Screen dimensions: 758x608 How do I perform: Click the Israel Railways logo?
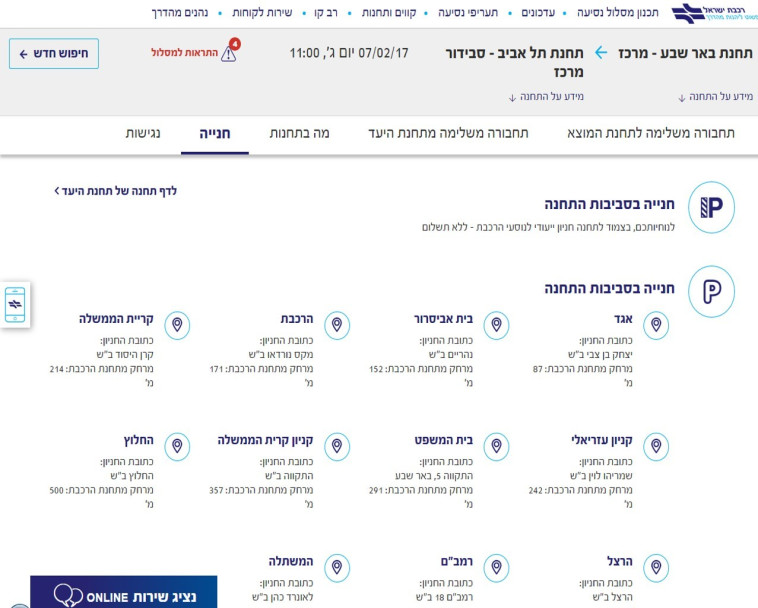[714, 13]
